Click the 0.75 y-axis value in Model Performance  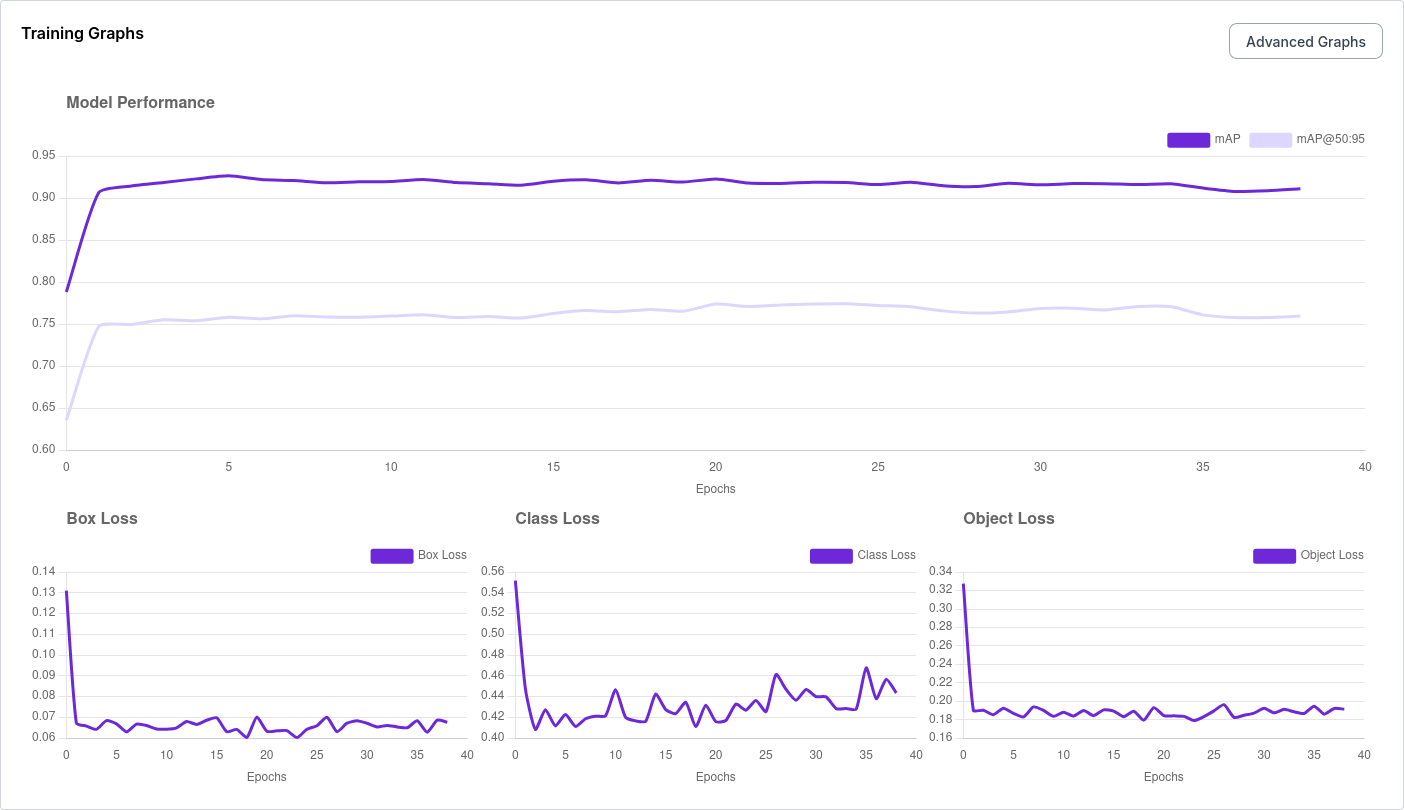43,323
